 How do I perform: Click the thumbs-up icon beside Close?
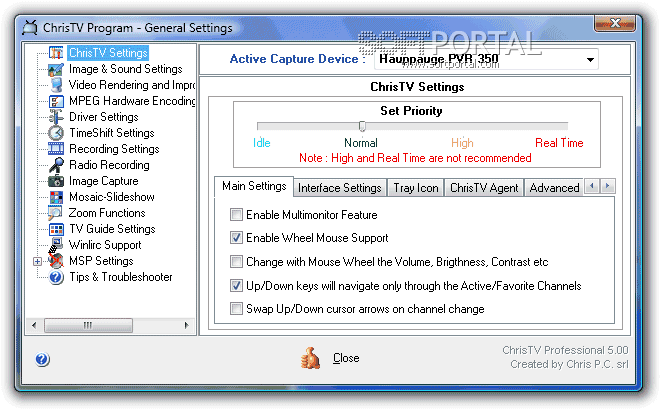(310, 358)
